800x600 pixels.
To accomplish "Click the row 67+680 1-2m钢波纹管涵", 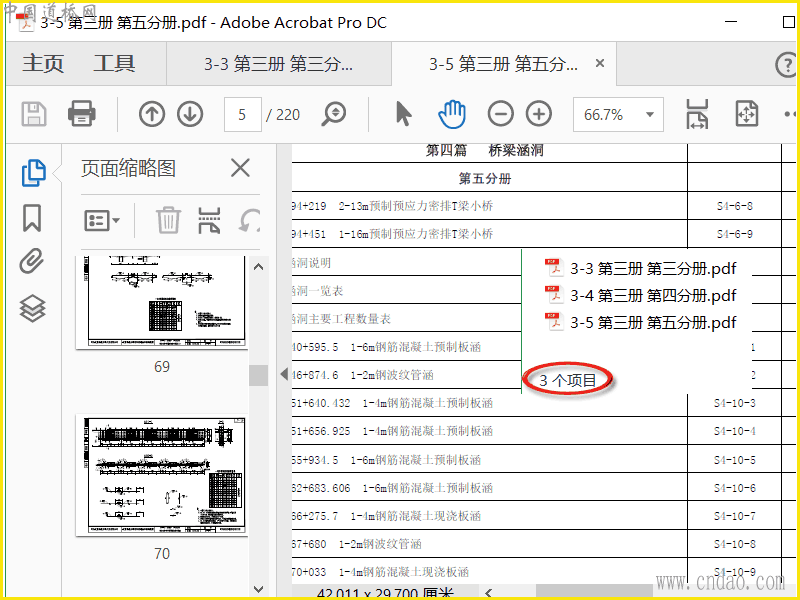I will [x=490, y=544].
